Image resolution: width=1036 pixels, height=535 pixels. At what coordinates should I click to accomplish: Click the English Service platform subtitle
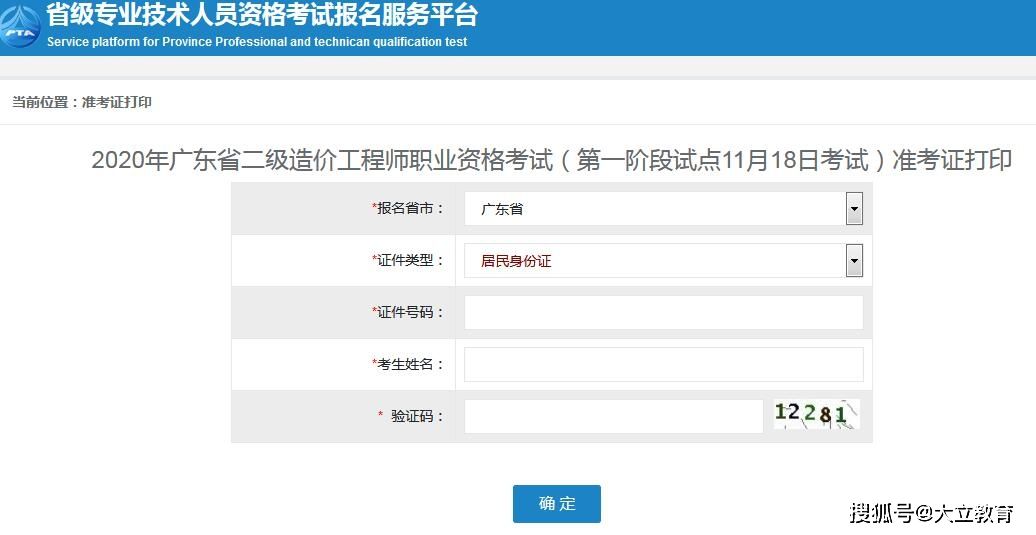coord(257,42)
